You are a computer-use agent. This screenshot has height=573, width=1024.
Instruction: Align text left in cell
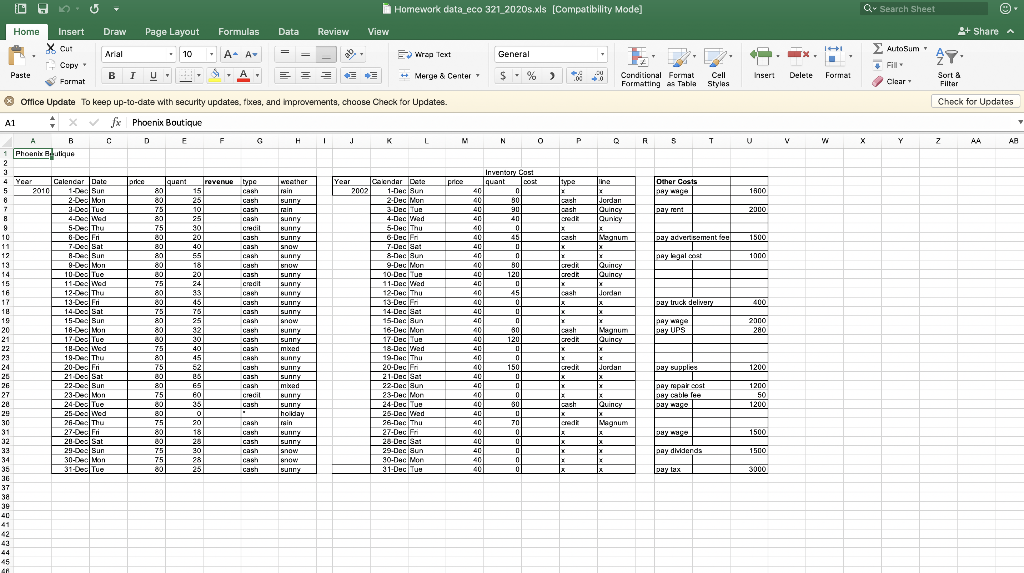[x=285, y=76]
